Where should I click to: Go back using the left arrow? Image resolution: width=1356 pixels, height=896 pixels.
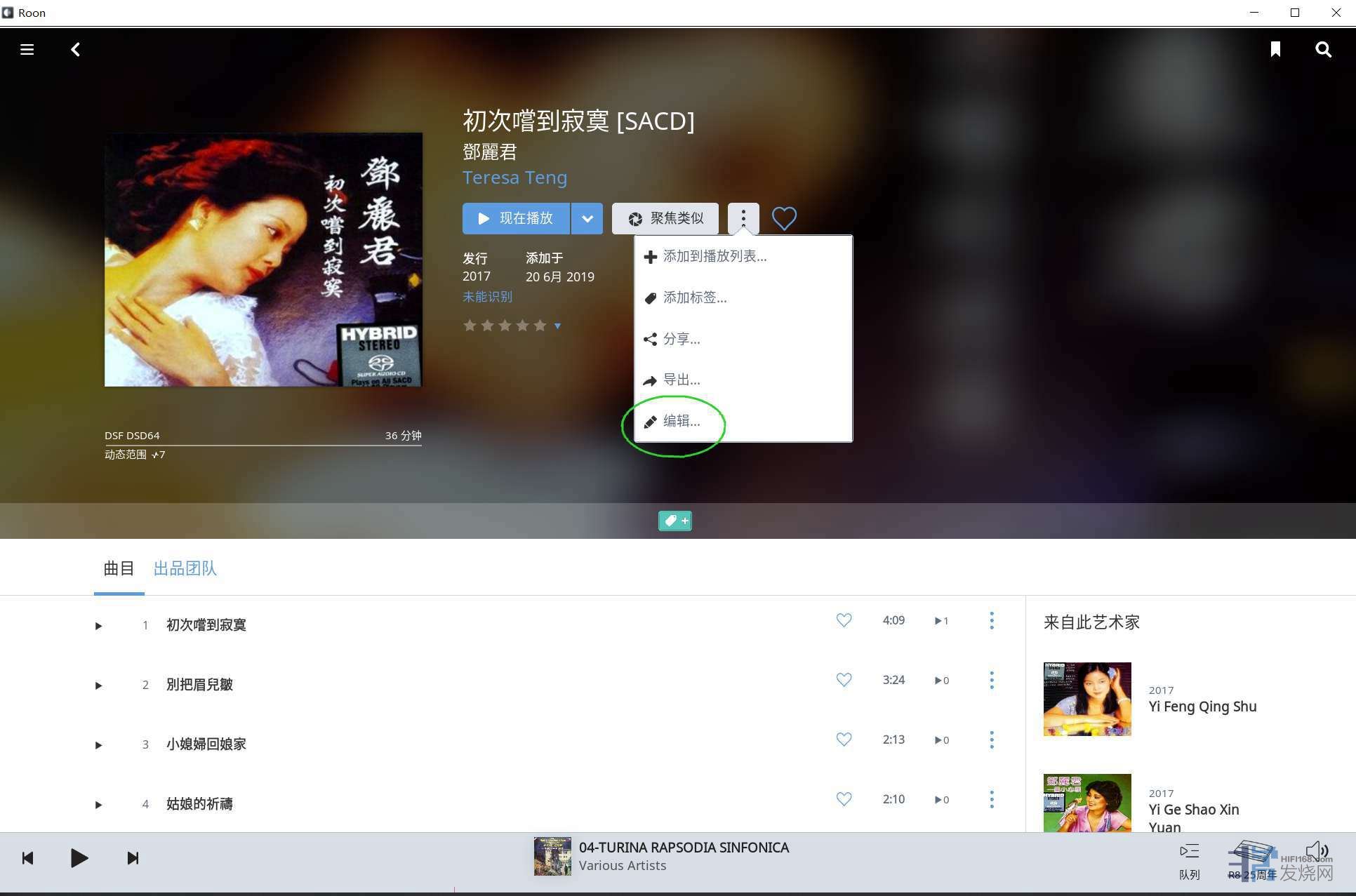point(75,49)
